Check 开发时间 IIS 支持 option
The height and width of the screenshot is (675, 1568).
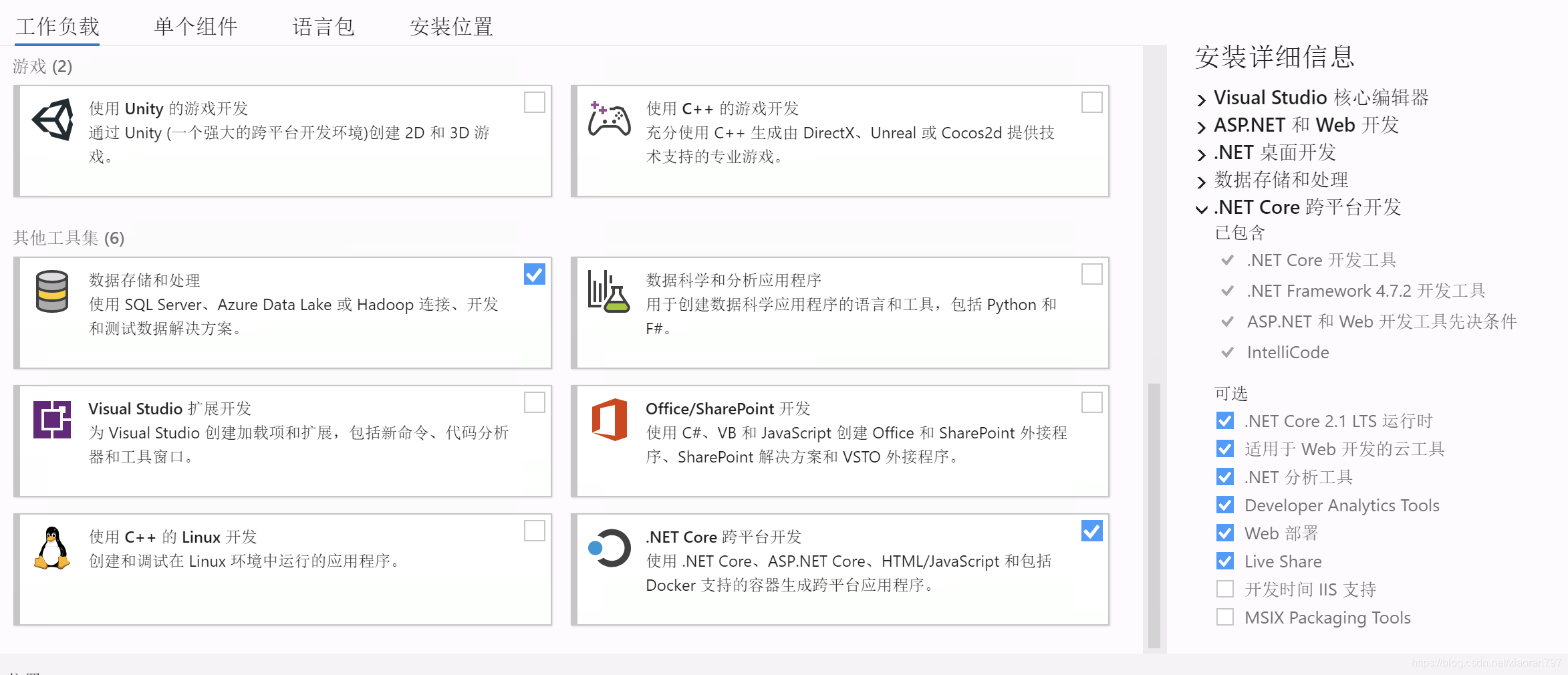[1225, 589]
